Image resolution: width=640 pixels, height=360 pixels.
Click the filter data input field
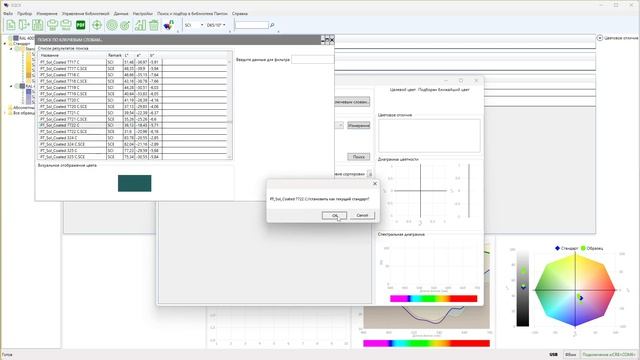point(312,60)
